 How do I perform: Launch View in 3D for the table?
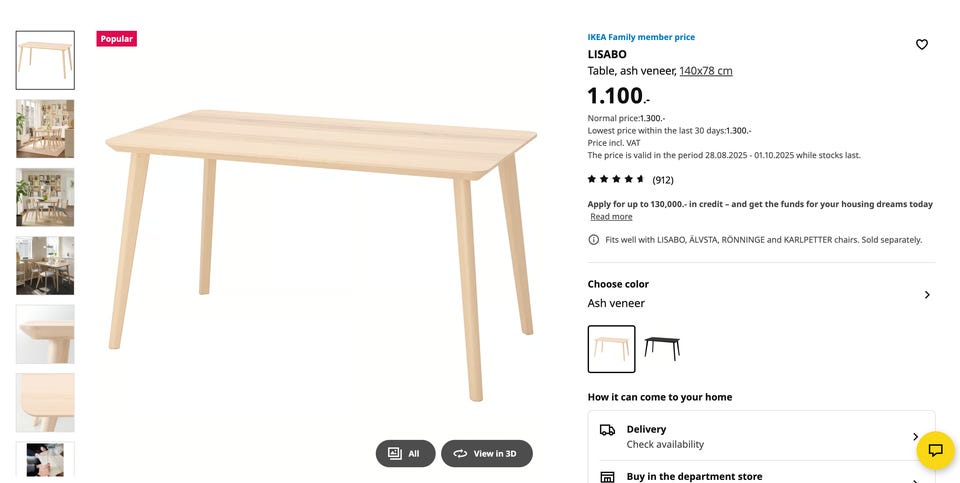click(x=486, y=453)
